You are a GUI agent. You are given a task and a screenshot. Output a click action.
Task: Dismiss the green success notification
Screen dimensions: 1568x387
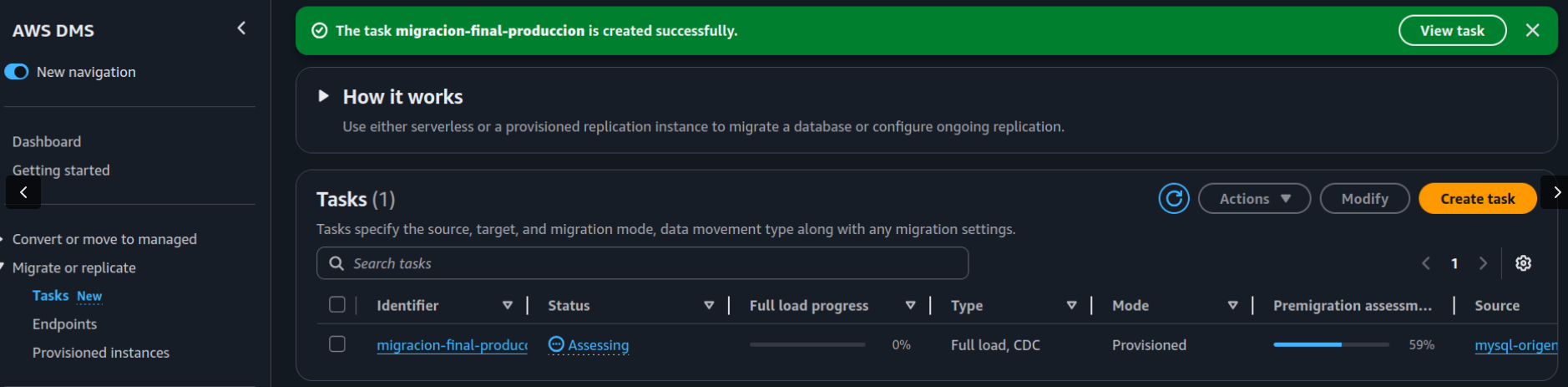click(x=1532, y=30)
